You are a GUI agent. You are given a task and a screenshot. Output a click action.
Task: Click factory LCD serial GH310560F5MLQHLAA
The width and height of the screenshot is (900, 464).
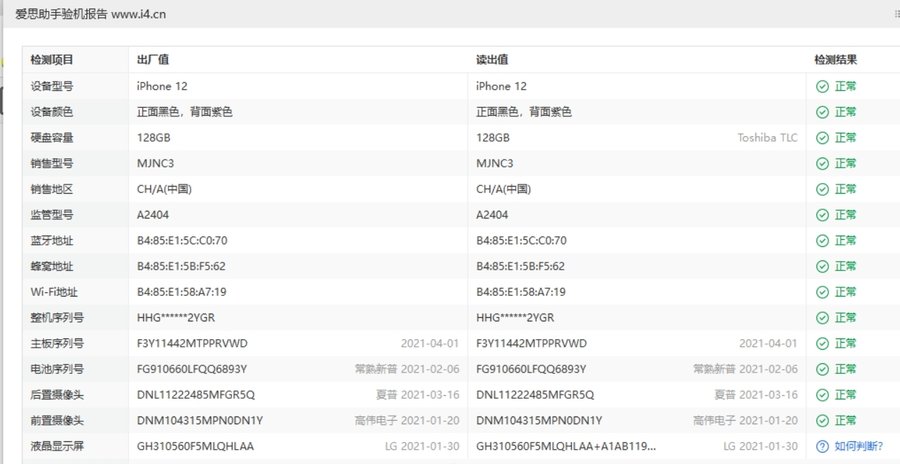[195, 446]
